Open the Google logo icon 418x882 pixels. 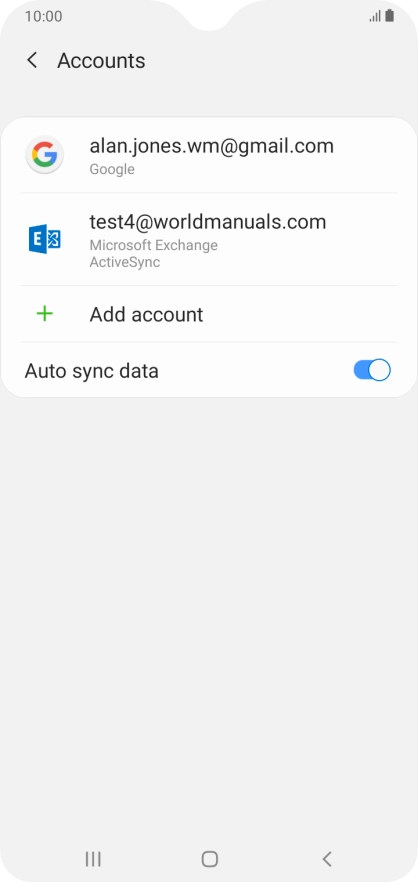tap(44, 154)
